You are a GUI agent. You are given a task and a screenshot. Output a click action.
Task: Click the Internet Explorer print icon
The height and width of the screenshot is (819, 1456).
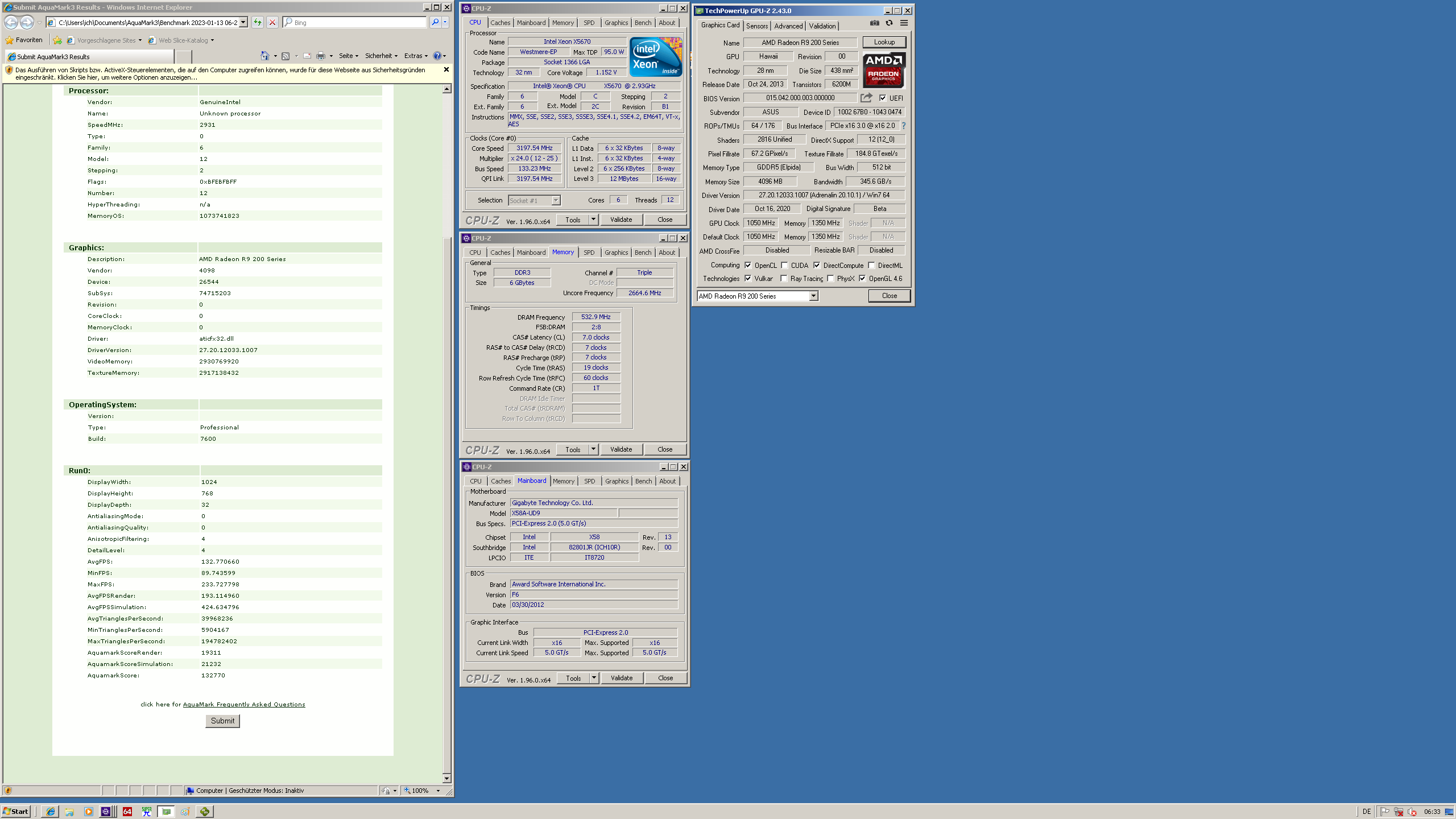coord(321,56)
